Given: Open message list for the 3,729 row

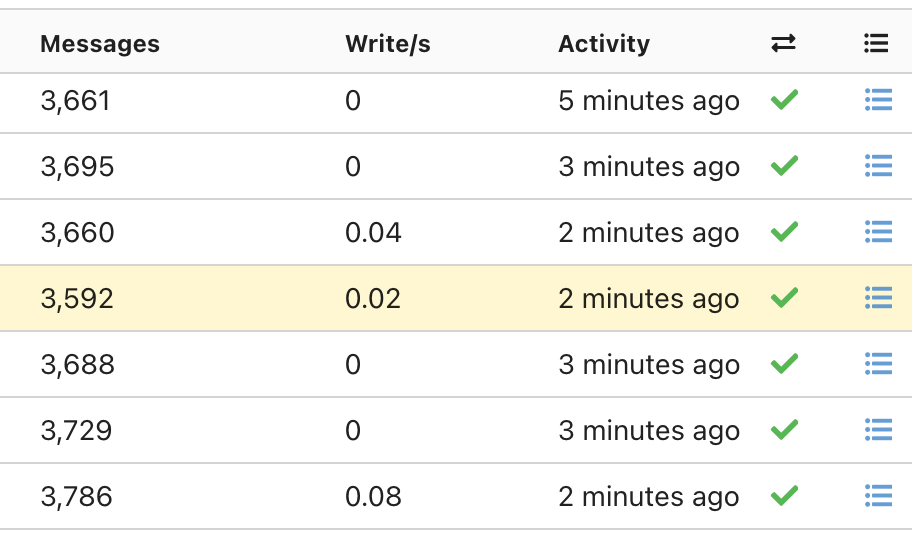Looking at the screenshot, I should 877,430.
